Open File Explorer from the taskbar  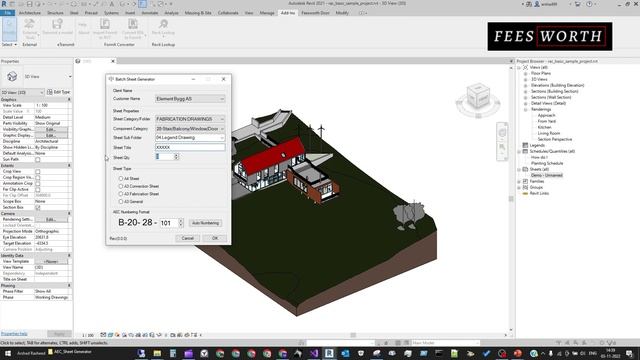157,353
